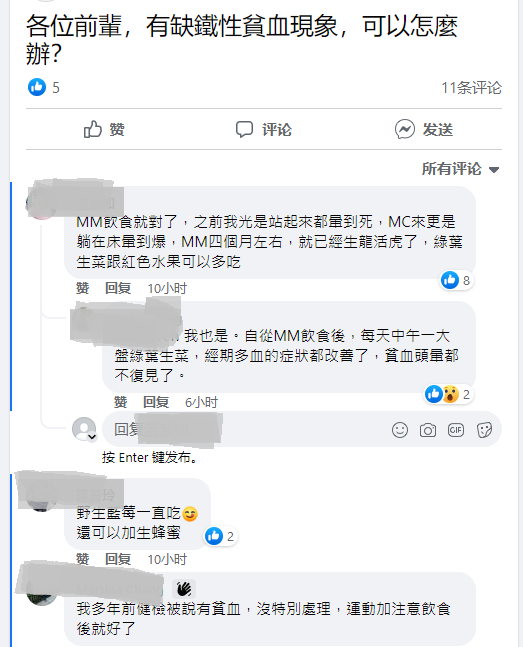
Task: Click 赞 under the 6小时 reply
Action: click(x=120, y=402)
